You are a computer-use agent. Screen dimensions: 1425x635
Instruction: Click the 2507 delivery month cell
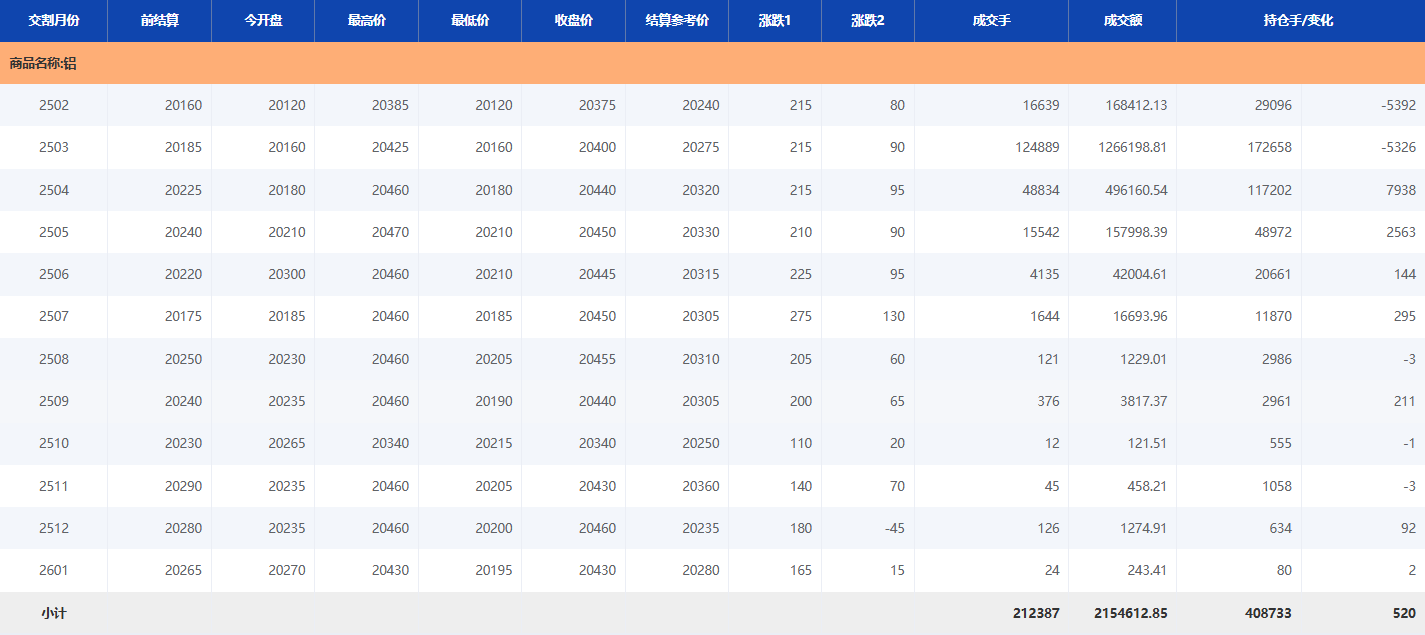click(x=54, y=316)
